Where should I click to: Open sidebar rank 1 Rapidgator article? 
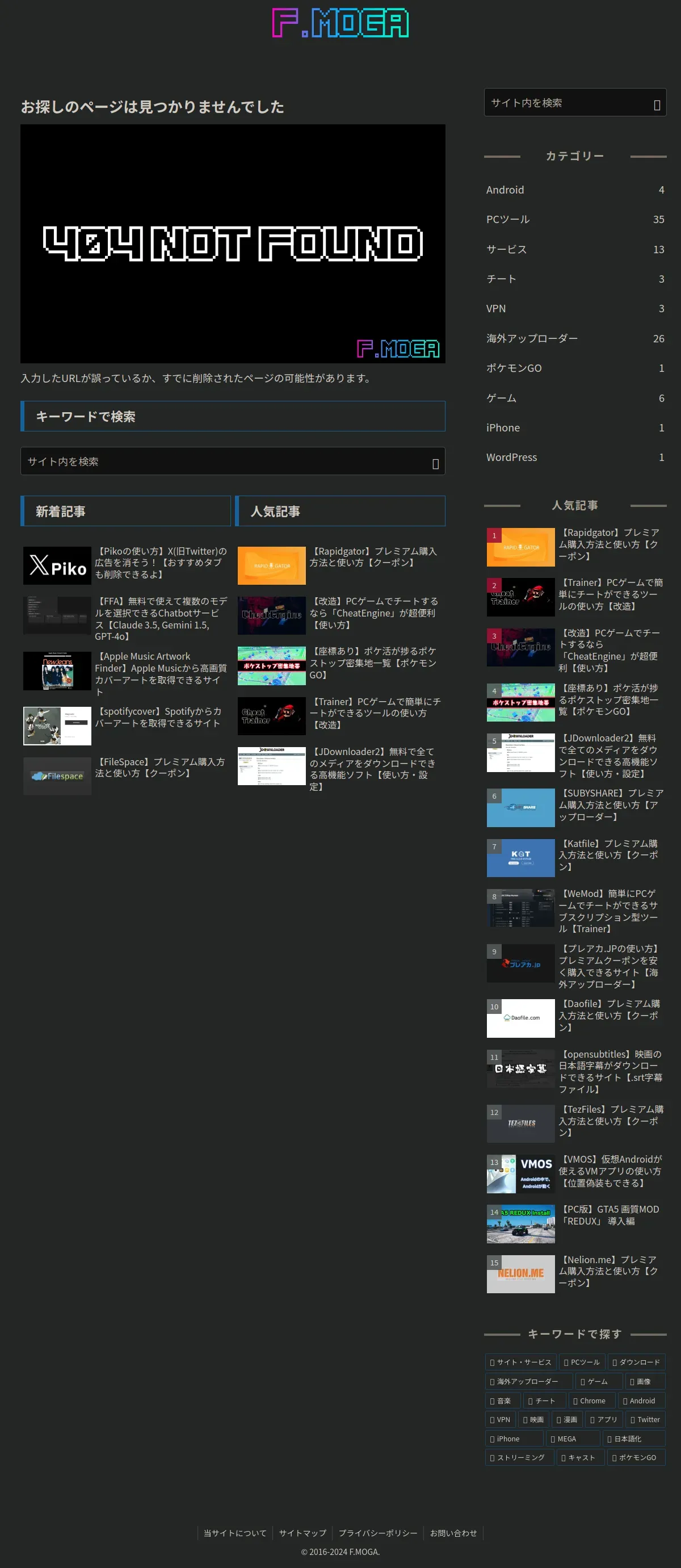tap(575, 547)
